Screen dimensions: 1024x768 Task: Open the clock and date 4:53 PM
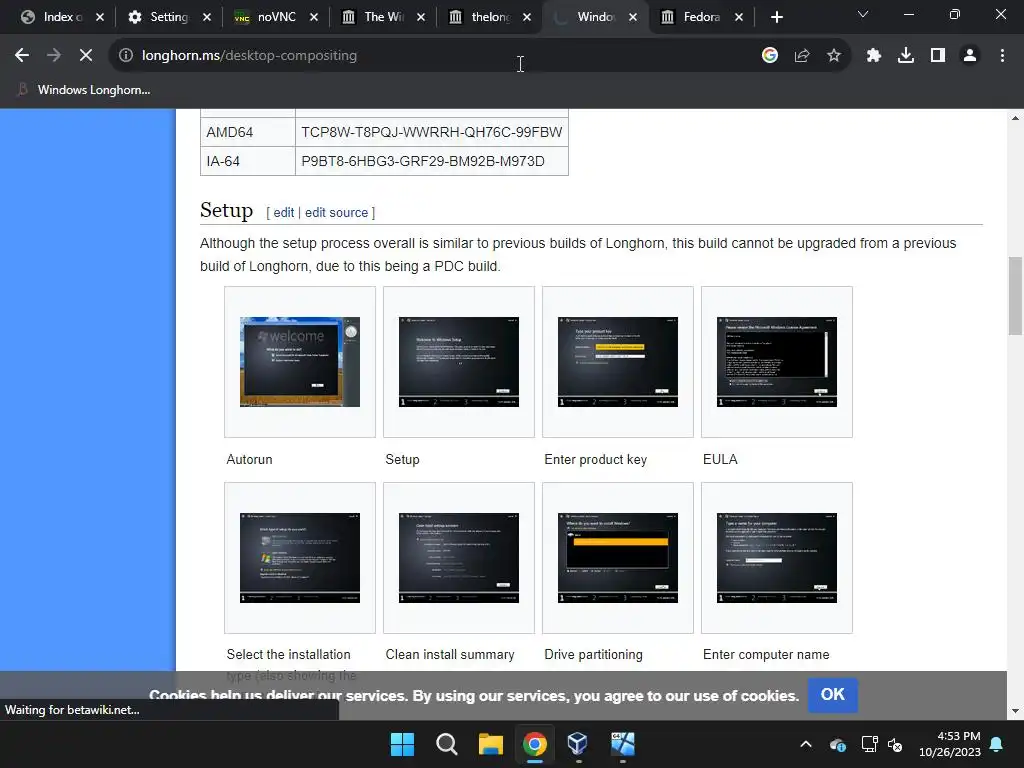coord(950,744)
